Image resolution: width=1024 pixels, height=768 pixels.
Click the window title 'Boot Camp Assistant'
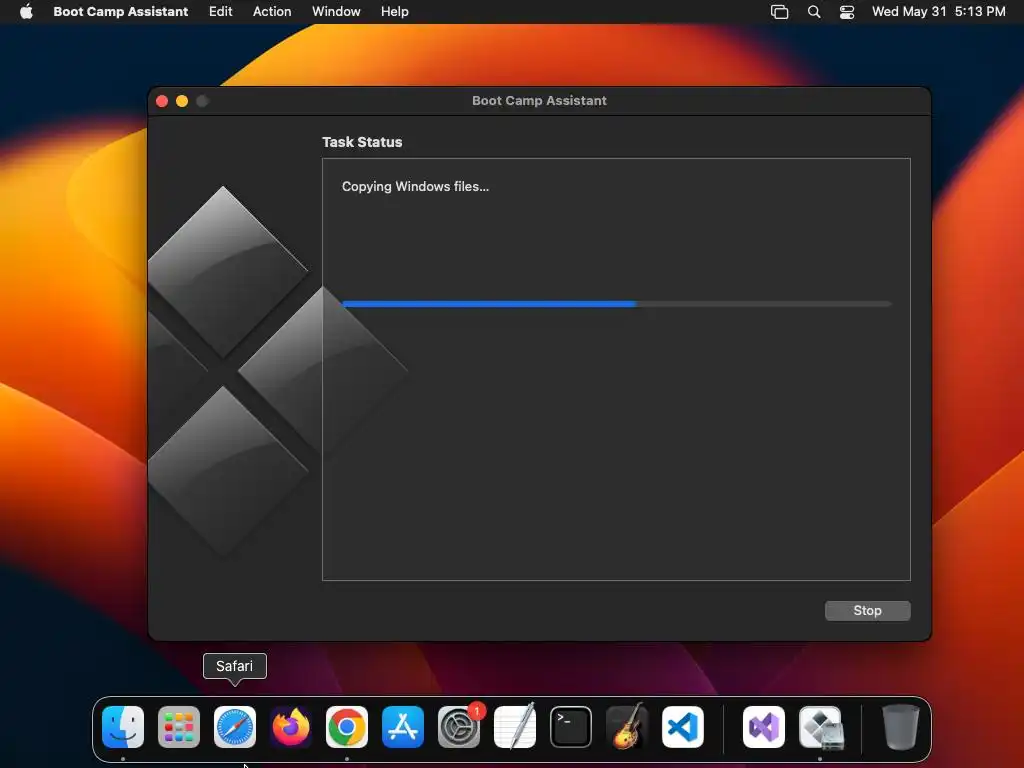click(x=539, y=101)
